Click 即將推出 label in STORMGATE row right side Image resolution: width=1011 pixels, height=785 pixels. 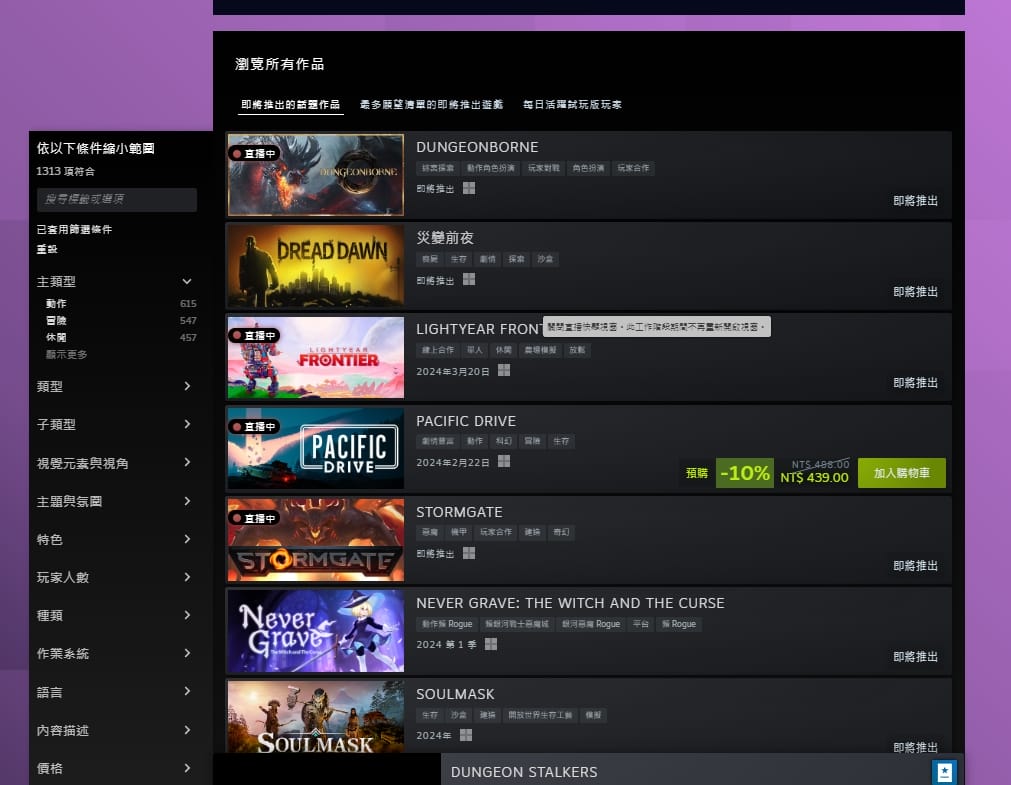coord(916,566)
